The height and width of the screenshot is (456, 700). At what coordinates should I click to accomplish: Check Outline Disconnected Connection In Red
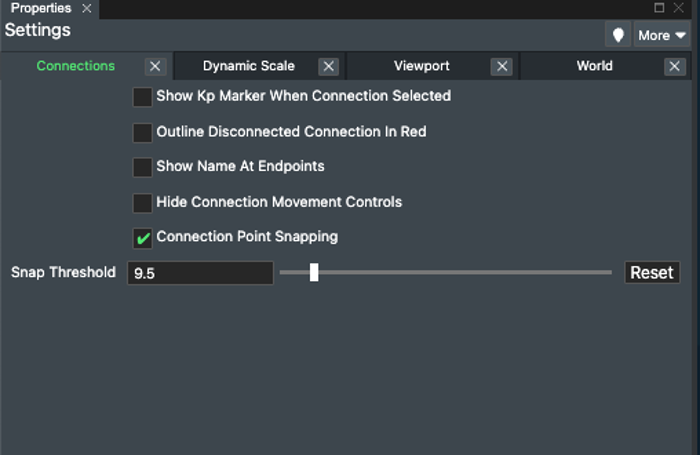click(x=143, y=132)
